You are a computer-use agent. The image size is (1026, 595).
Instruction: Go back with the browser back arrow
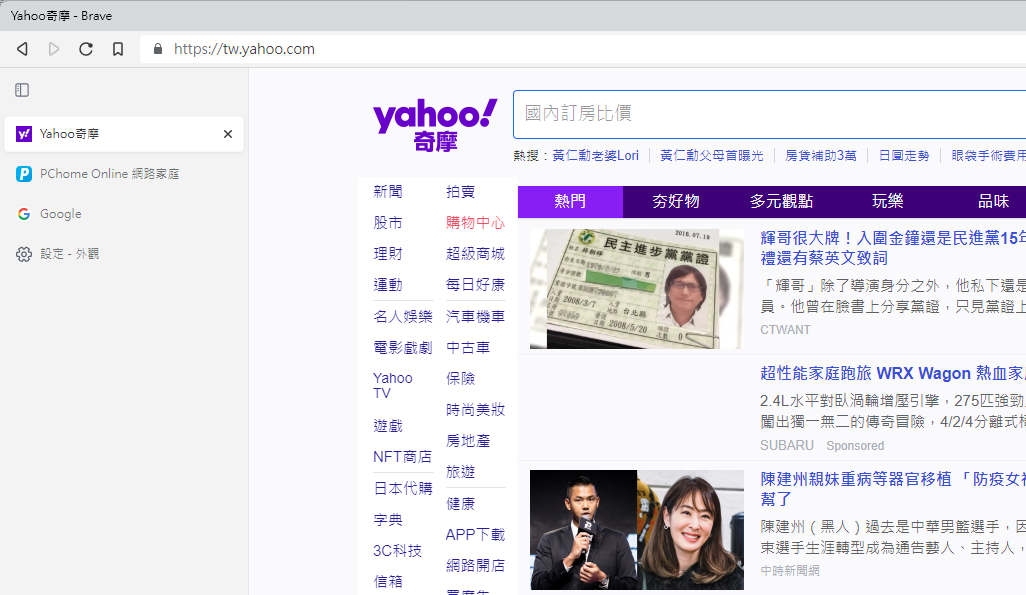[x=22, y=49]
